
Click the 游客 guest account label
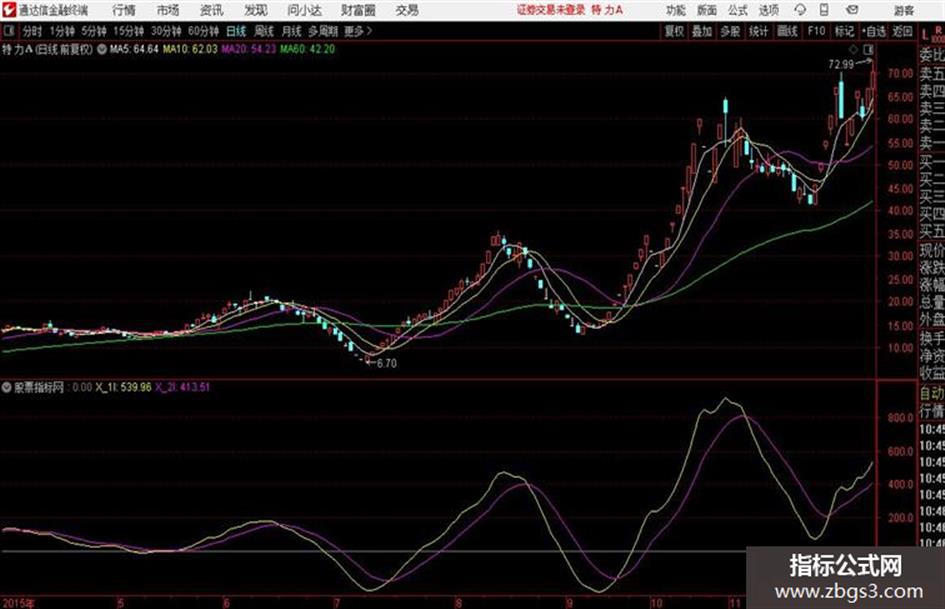point(903,10)
